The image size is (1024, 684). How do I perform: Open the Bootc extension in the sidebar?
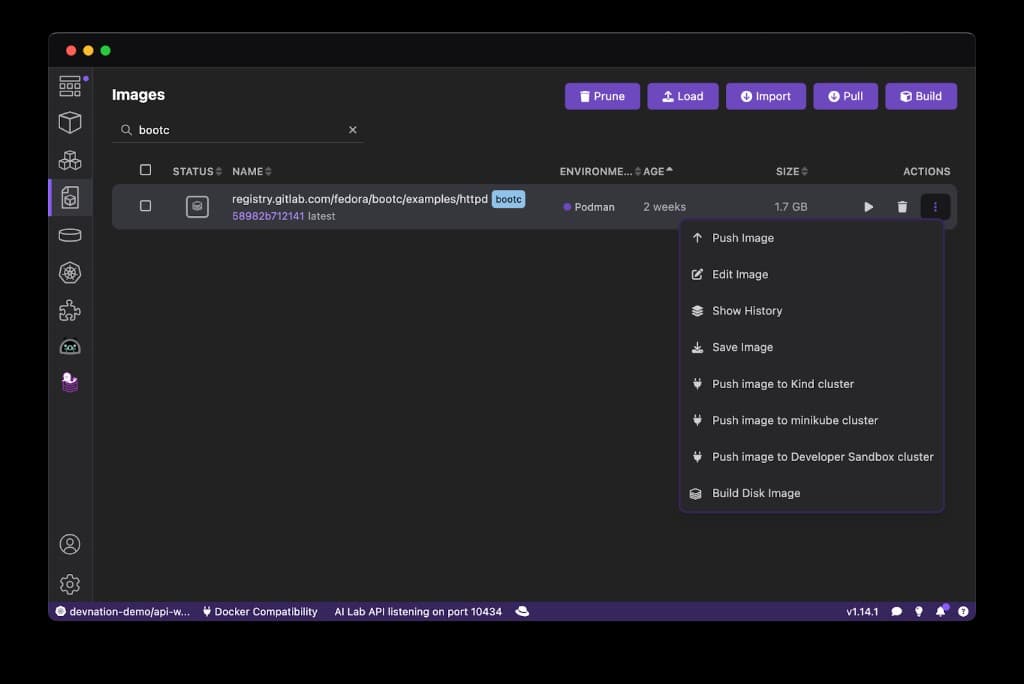(x=69, y=382)
